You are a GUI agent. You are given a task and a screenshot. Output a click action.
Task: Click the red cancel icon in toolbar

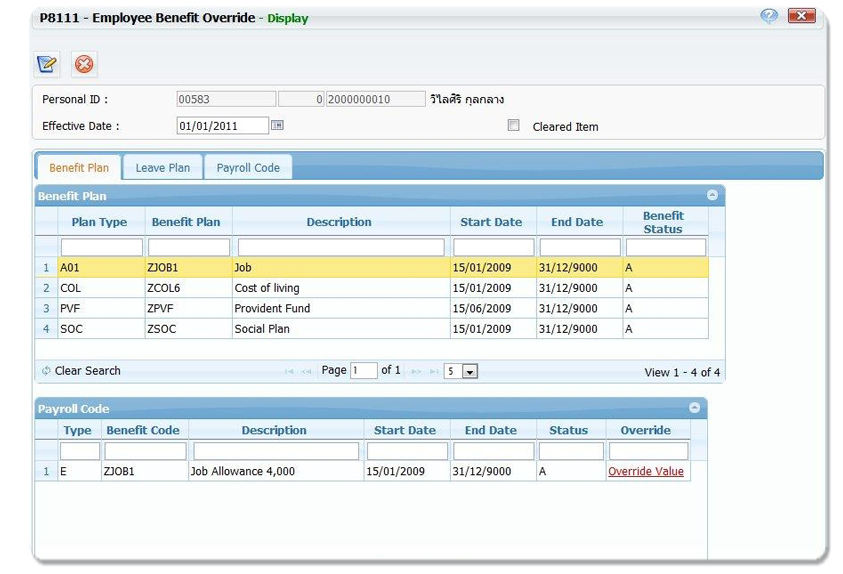pos(84,64)
